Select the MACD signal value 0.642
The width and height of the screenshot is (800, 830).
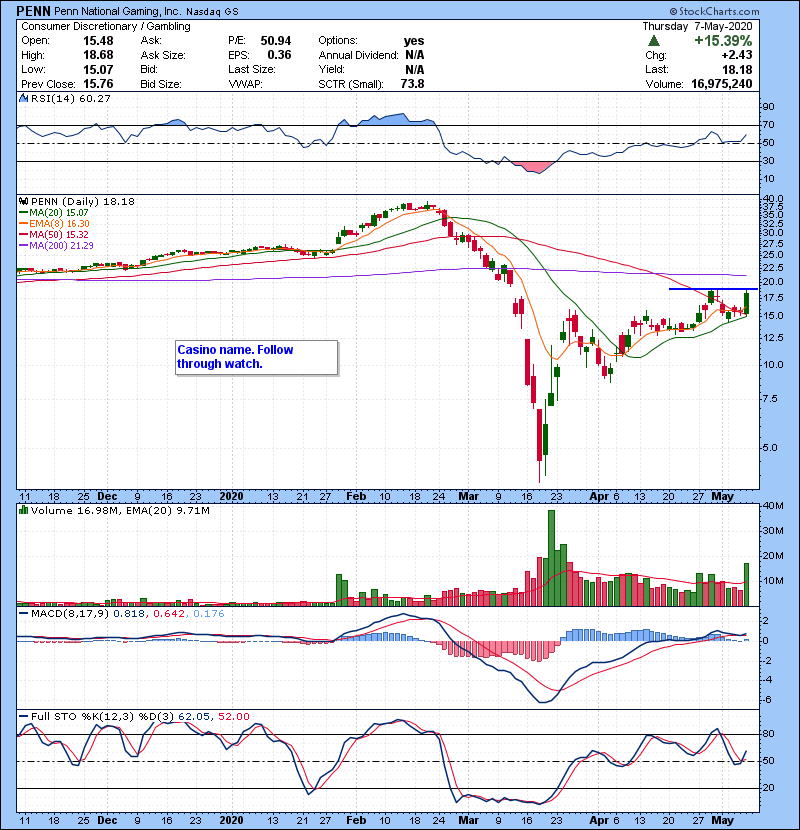[x=169, y=614]
